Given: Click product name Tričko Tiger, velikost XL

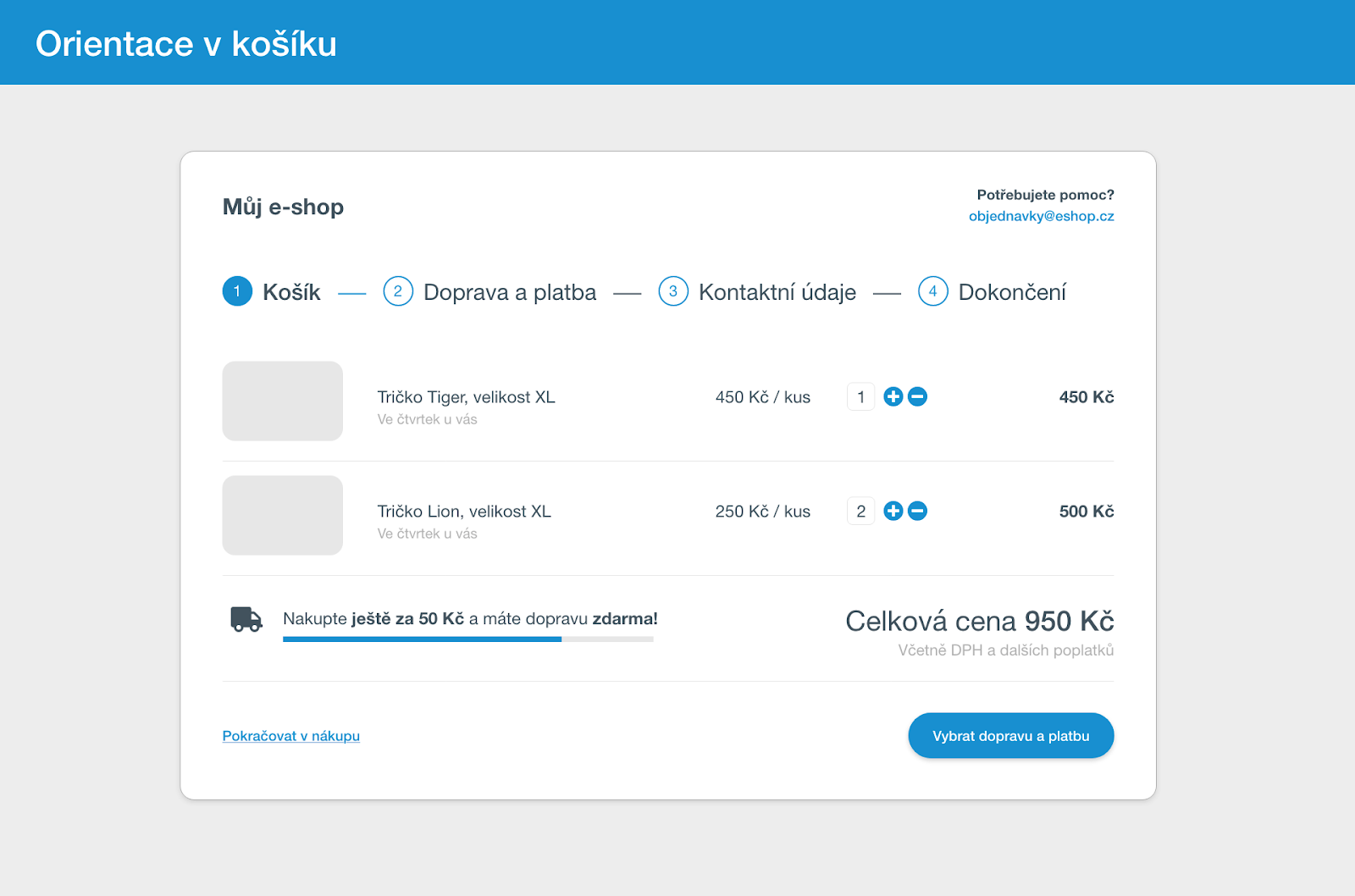Looking at the screenshot, I should tap(467, 397).
